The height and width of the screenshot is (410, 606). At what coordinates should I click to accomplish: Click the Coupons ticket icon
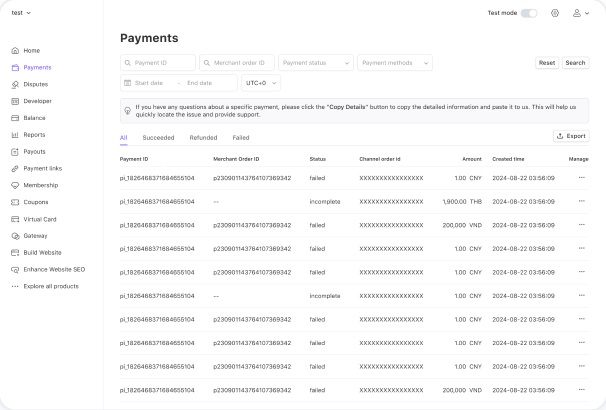tap(15, 202)
